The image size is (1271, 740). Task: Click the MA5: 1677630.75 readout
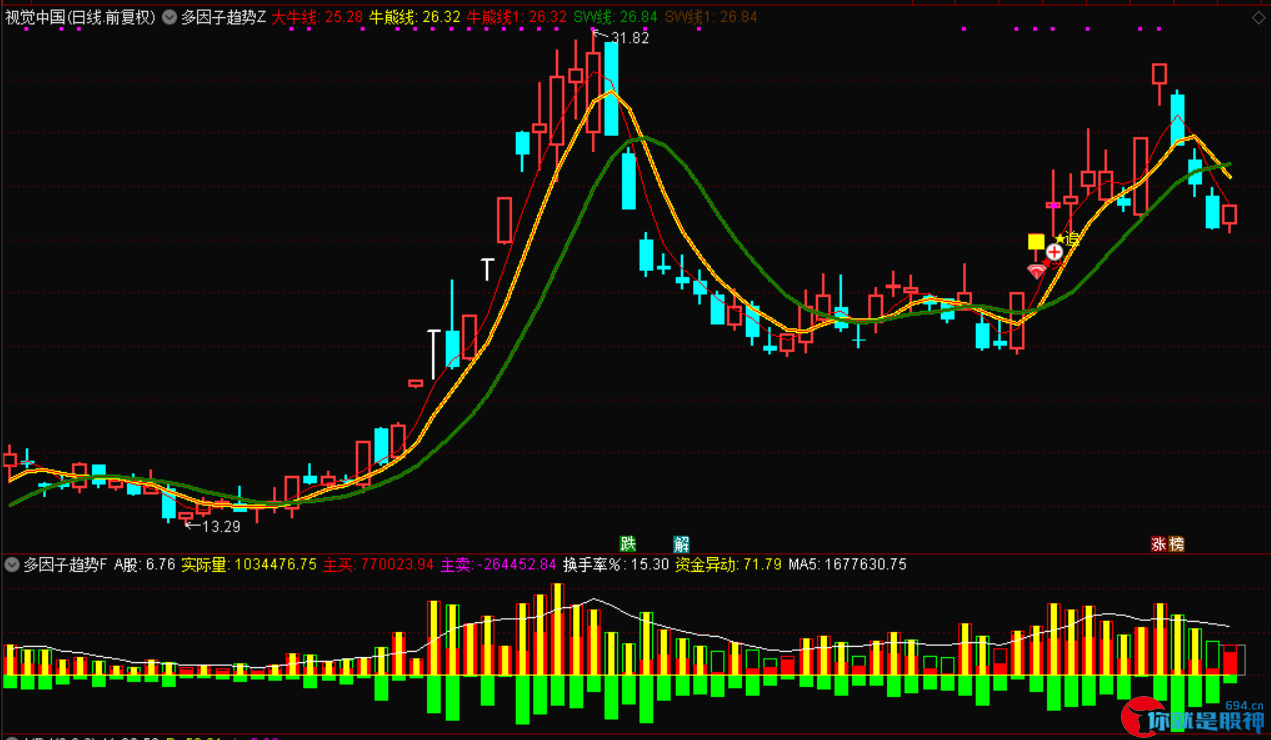coord(847,564)
